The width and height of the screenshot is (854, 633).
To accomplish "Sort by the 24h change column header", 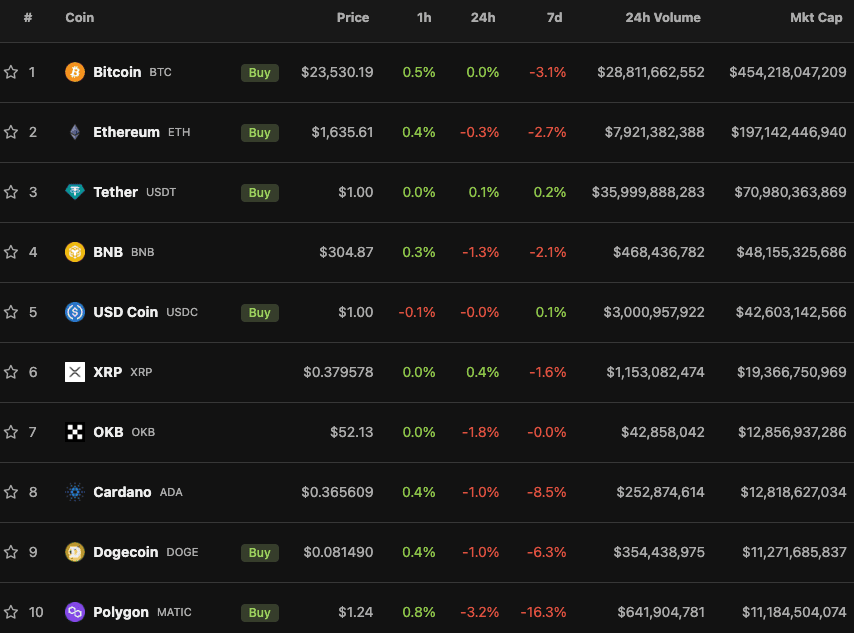I will click(483, 17).
